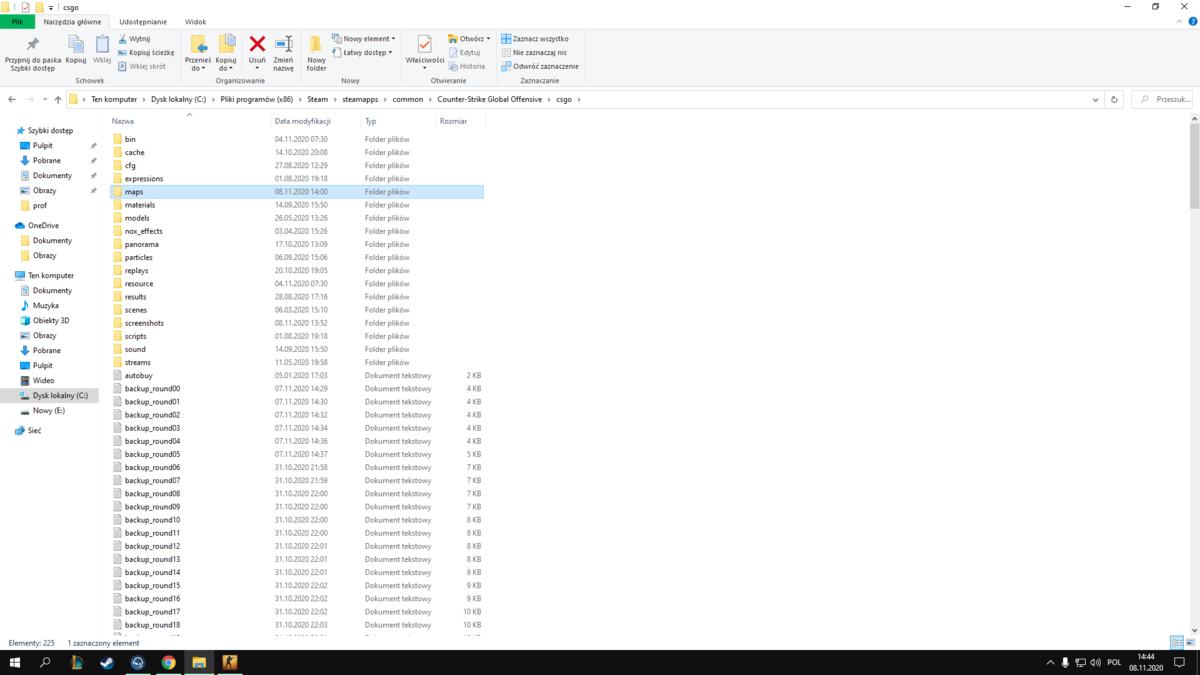Refresh the csgo folder view
Viewport: 1200px width, 675px height.
pyautogui.click(x=1115, y=100)
